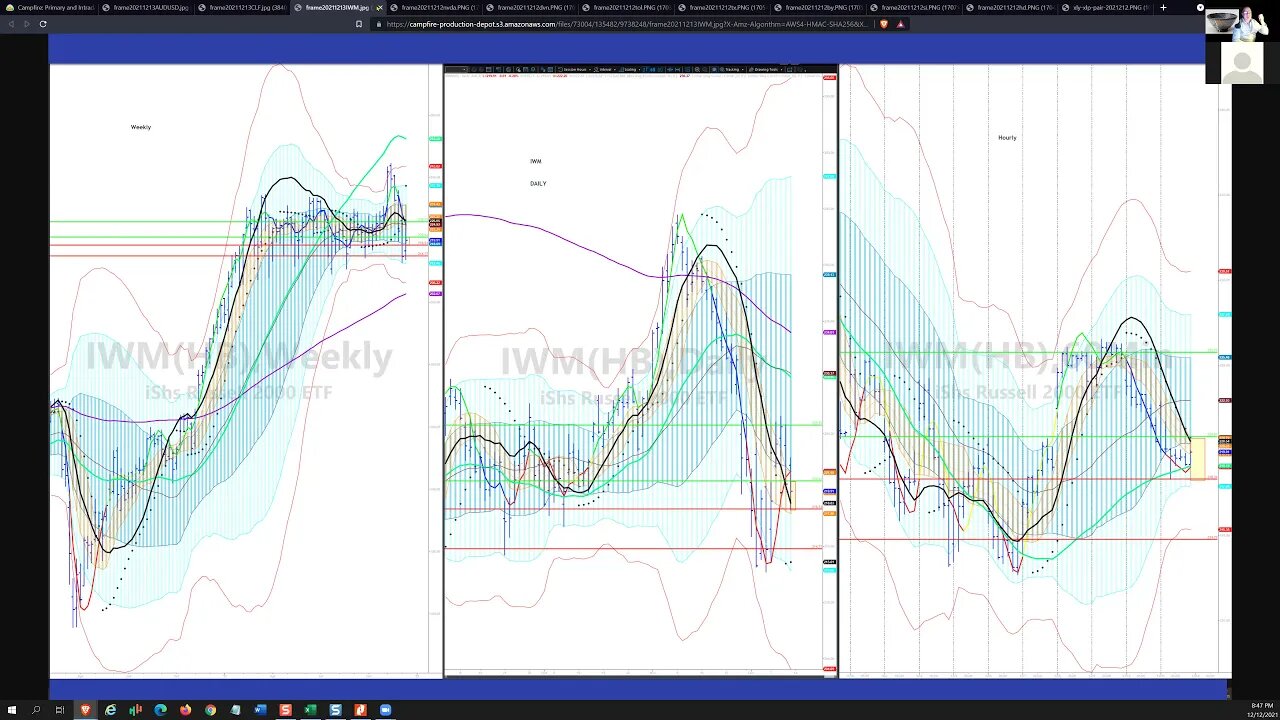Click the 'Hourly' label on the right chart

(x=1007, y=137)
